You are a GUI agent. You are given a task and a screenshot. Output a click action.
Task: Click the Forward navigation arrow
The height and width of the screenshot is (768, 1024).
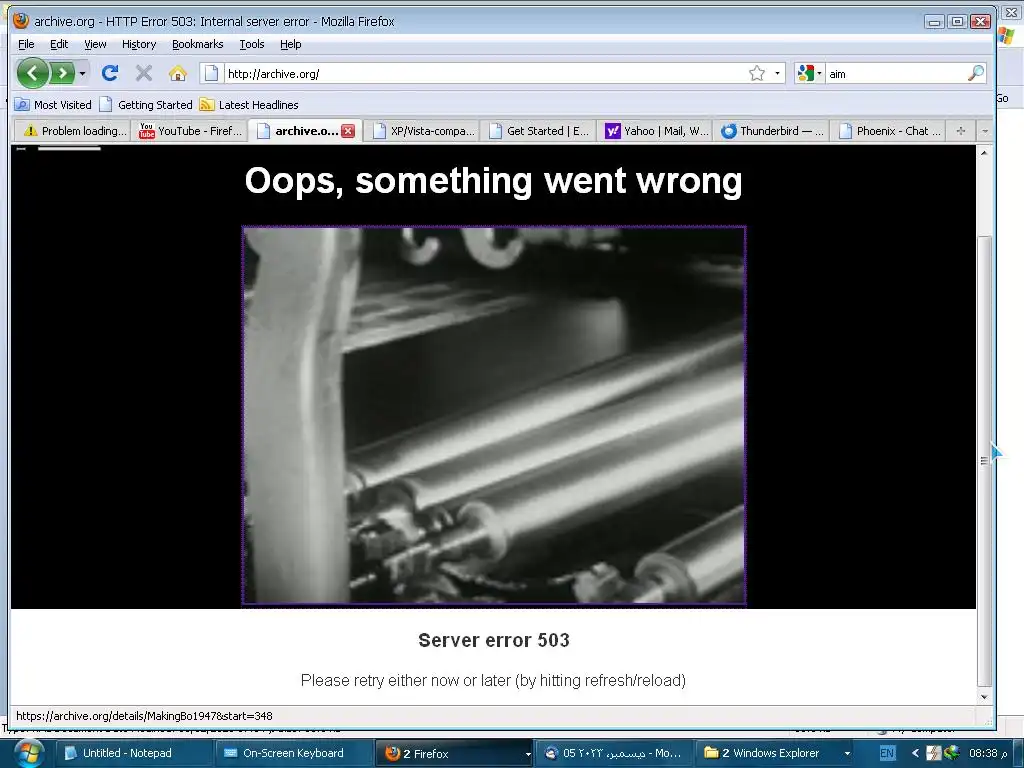pyautogui.click(x=63, y=73)
